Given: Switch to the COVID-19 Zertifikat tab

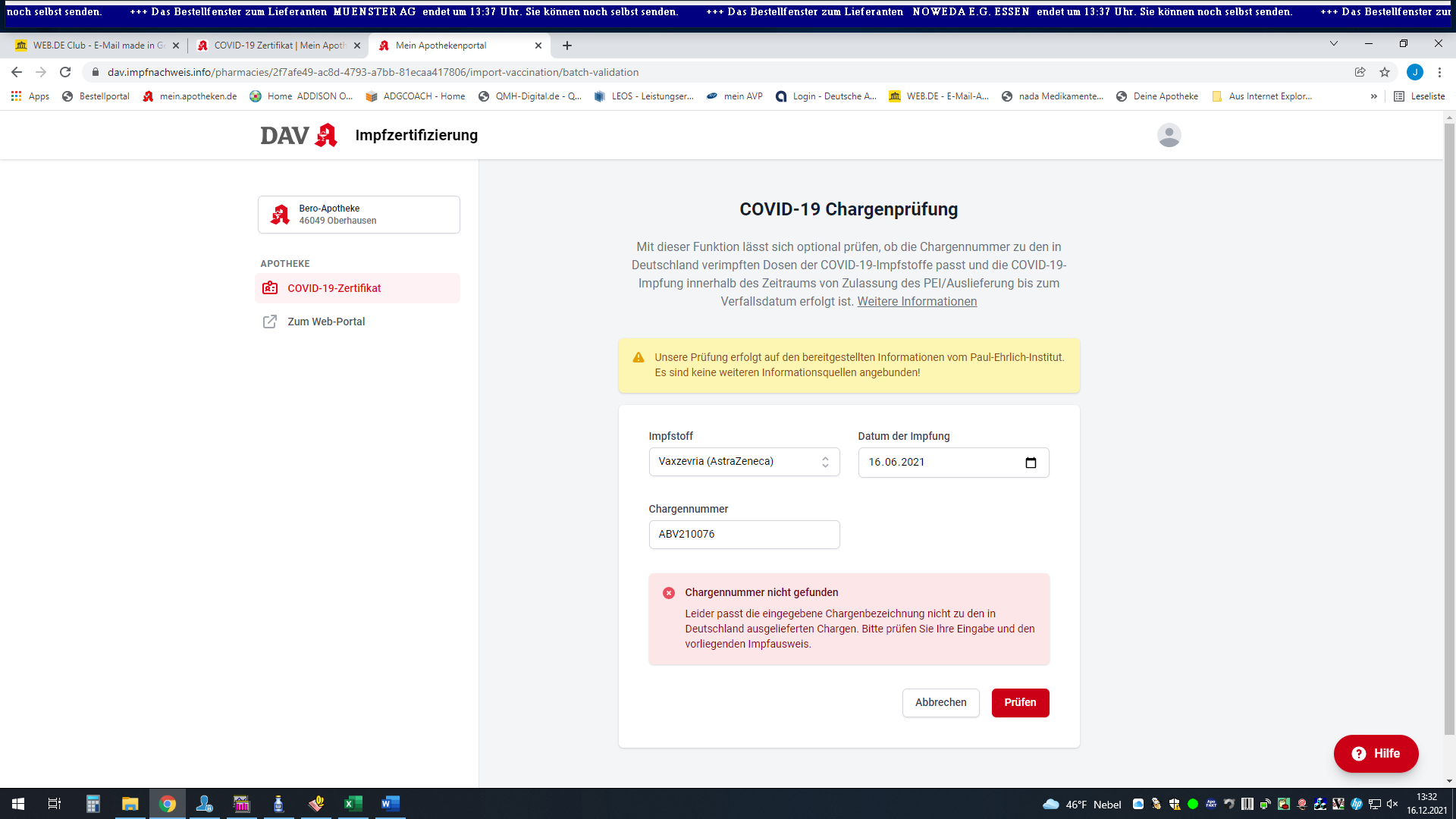Looking at the screenshot, I should pyautogui.click(x=278, y=45).
